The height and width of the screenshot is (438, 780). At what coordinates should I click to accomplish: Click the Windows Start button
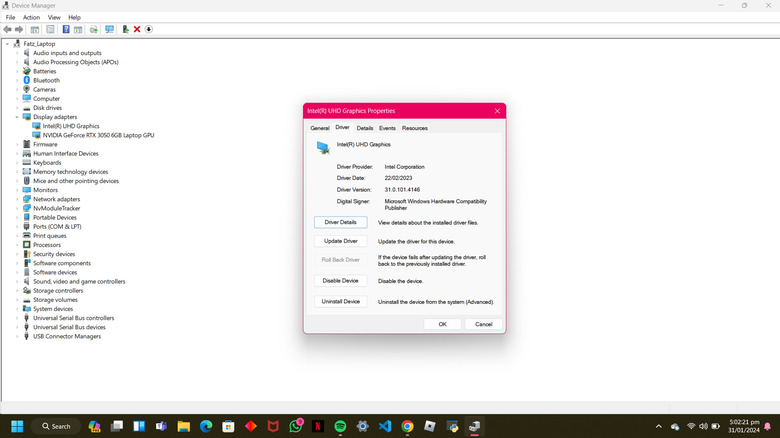point(17,426)
